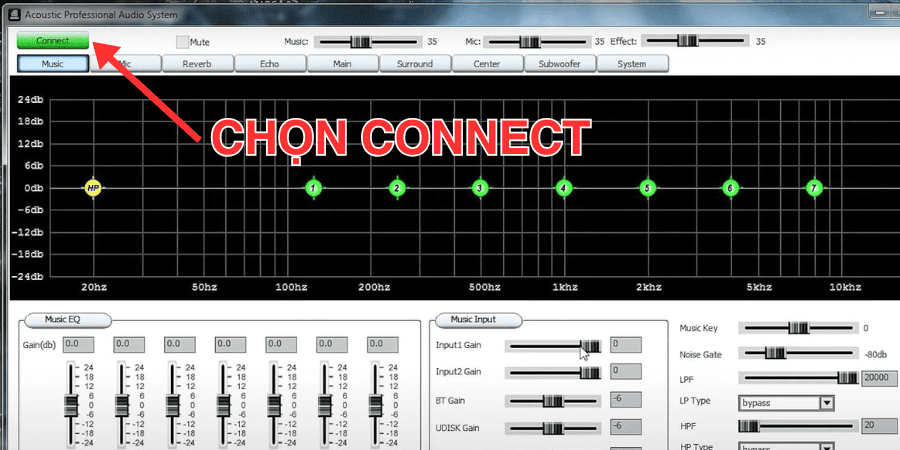Click the UDISK Gain value field
Image resolution: width=900 pixels, height=450 pixels.
coord(626,426)
